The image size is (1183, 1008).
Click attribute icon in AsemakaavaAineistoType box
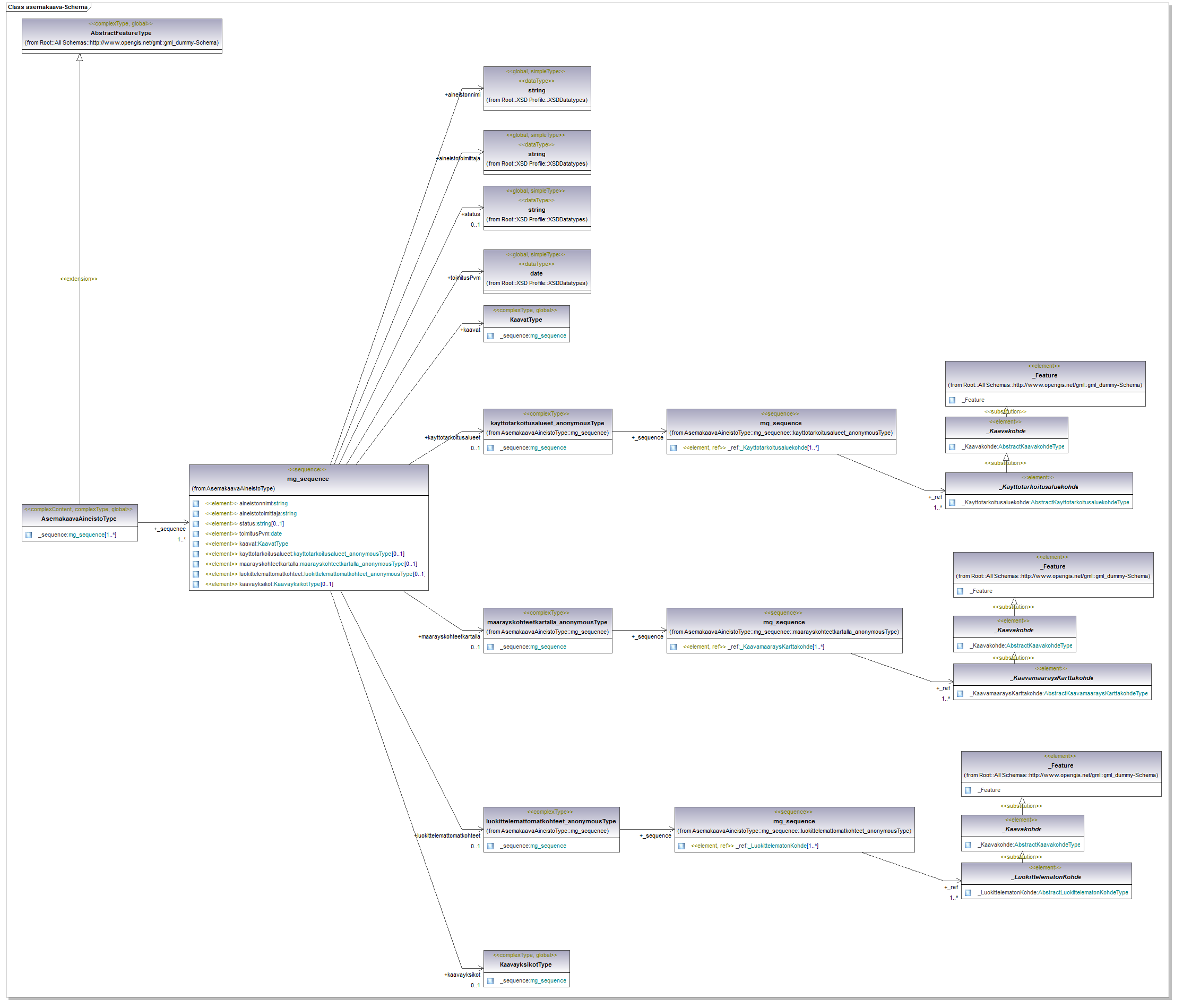click(29, 535)
